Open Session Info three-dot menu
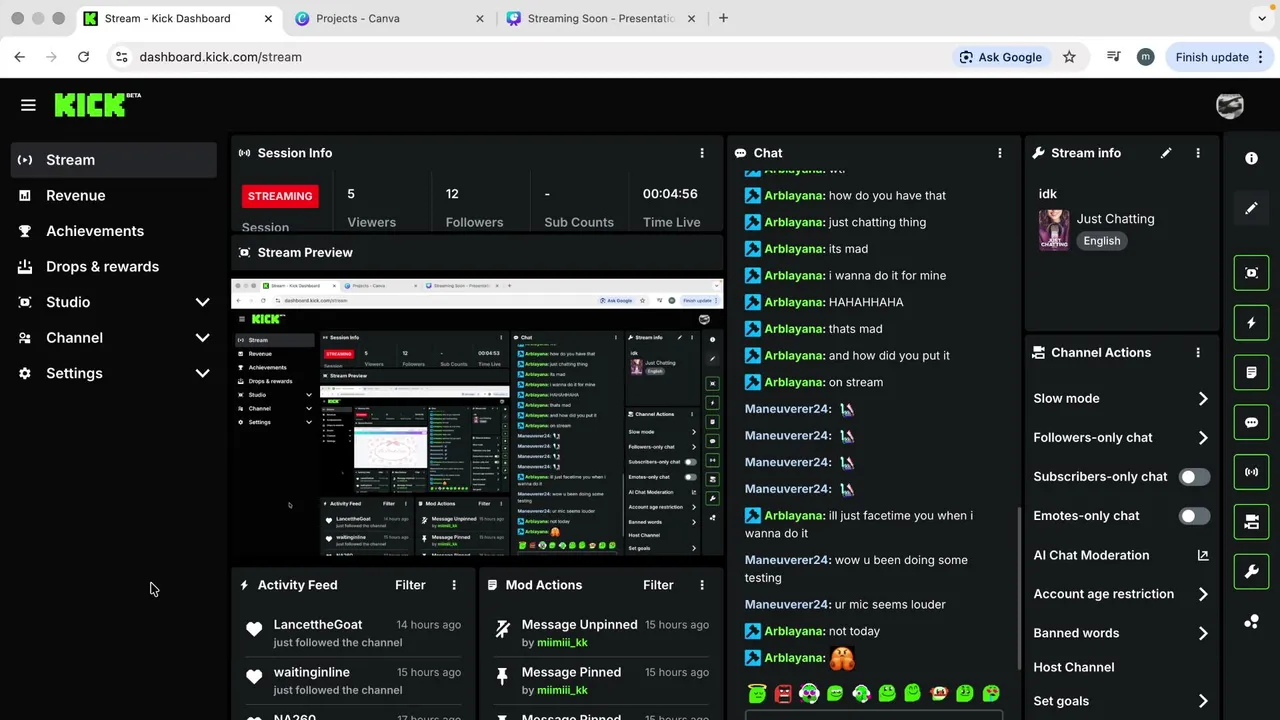Image resolution: width=1280 pixels, height=720 pixels. pyautogui.click(x=702, y=153)
